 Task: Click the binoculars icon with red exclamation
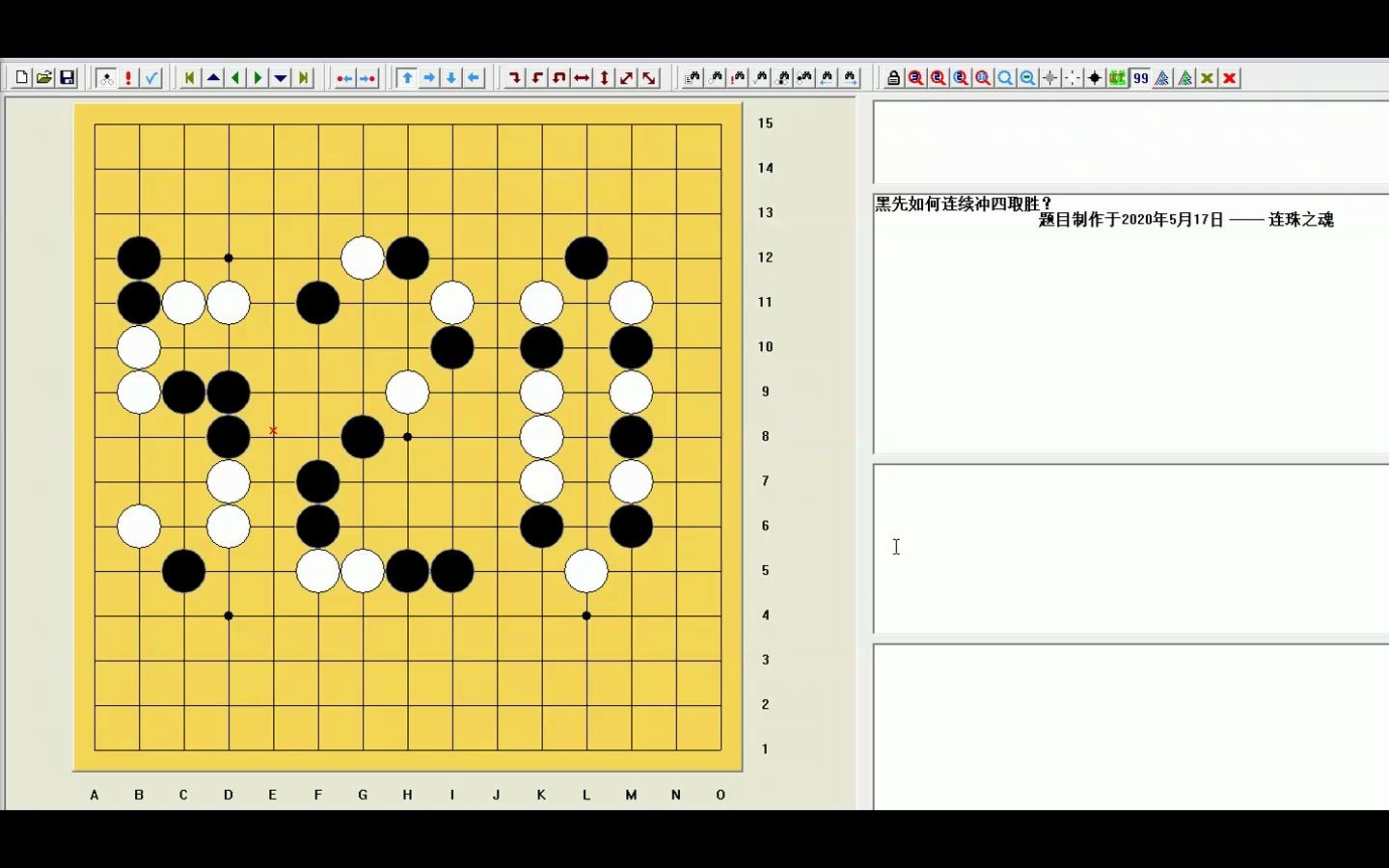click(738, 78)
